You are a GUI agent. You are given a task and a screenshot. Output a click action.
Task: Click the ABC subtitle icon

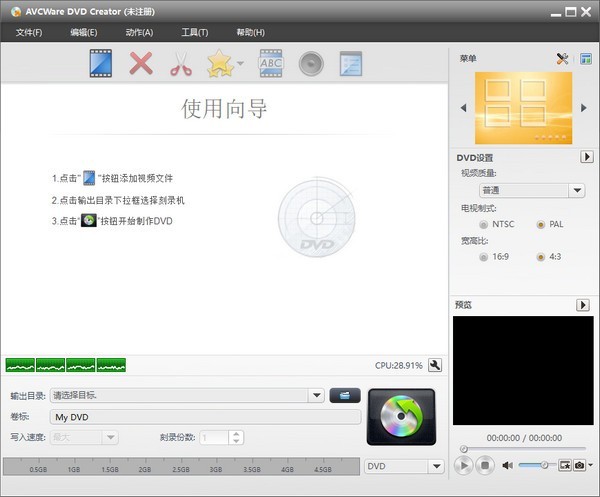tap(271, 63)
